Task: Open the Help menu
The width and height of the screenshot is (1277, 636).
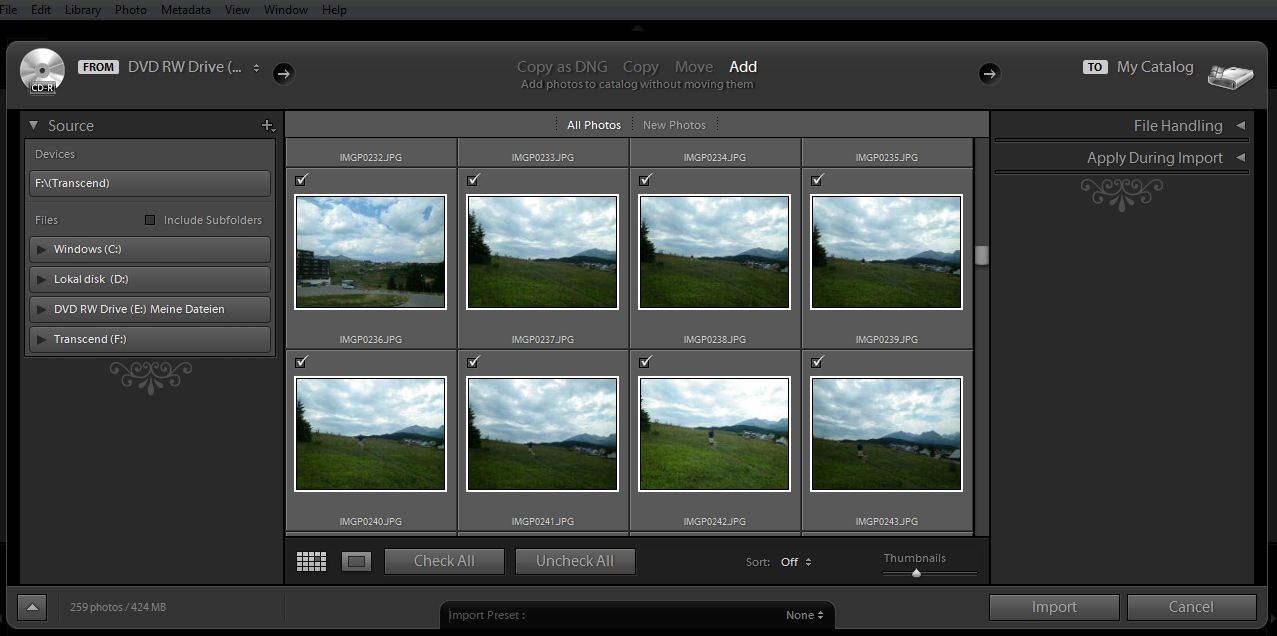Action: point(334,9)
